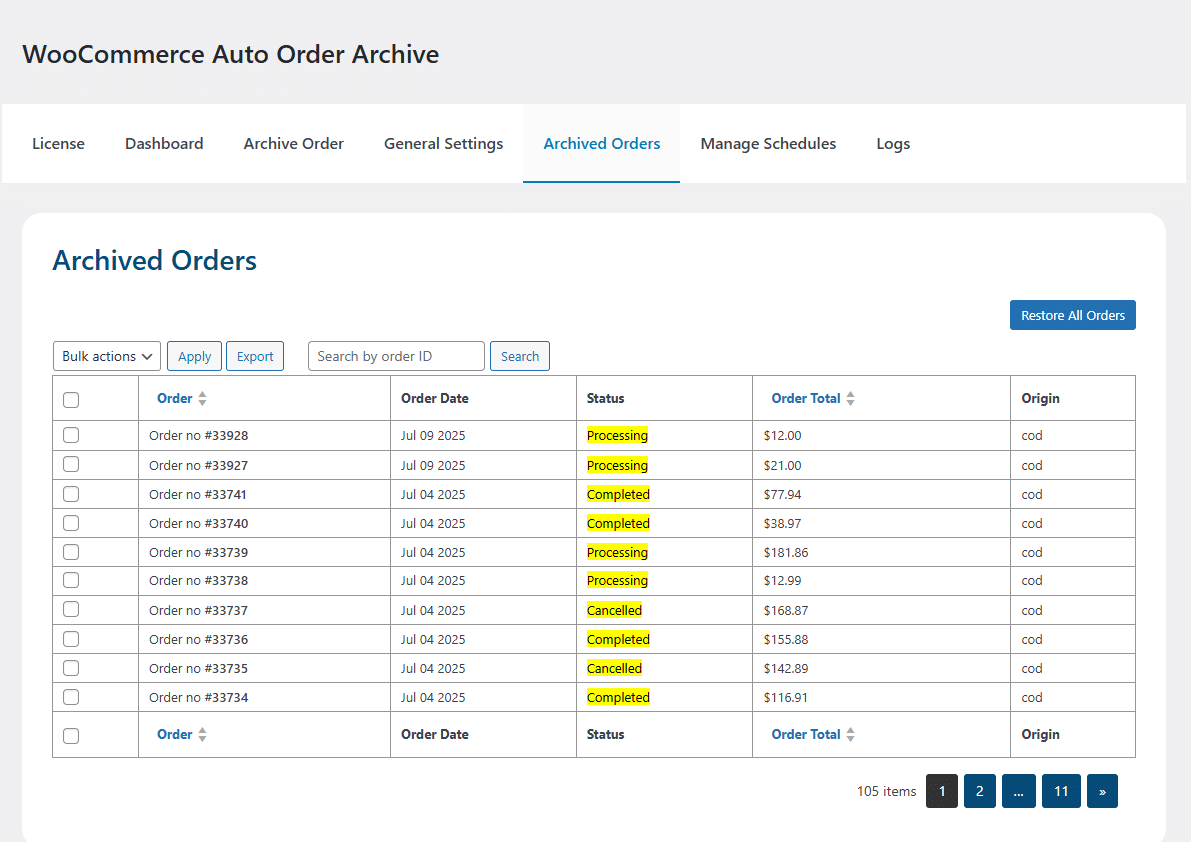Go to next page with » arrow

(1102, 791)
